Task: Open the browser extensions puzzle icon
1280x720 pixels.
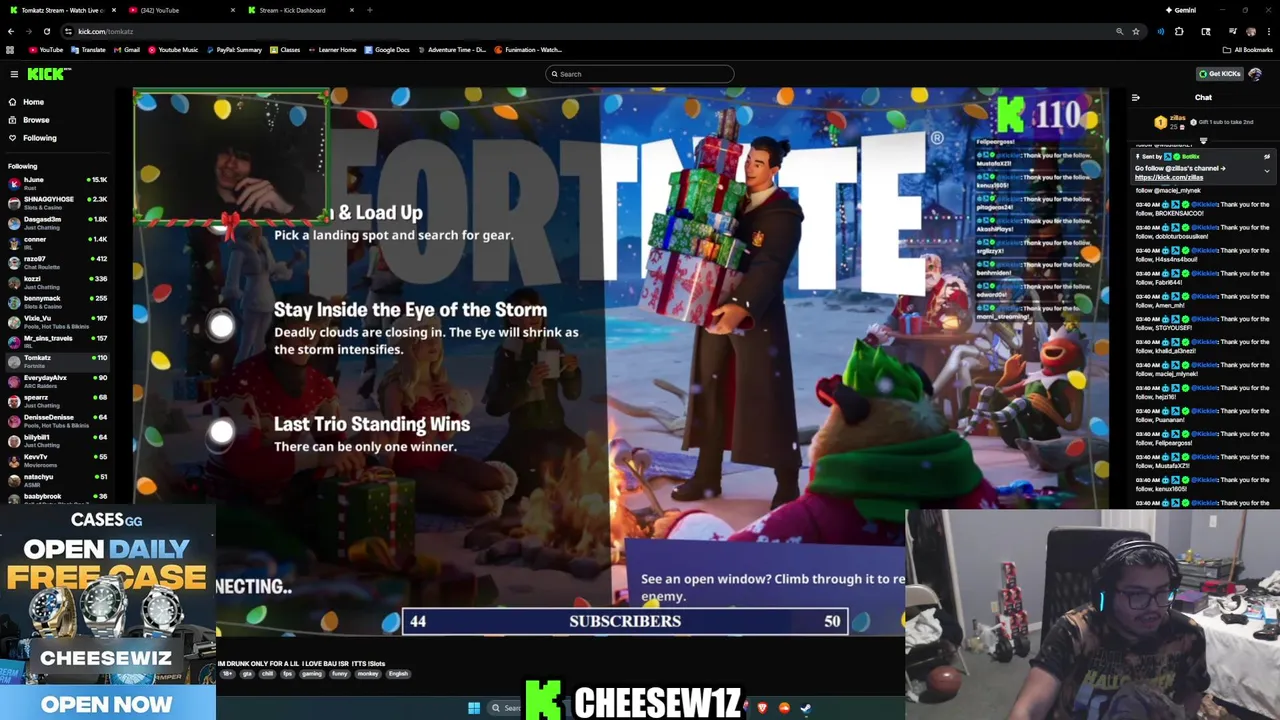Action: 1179,31
